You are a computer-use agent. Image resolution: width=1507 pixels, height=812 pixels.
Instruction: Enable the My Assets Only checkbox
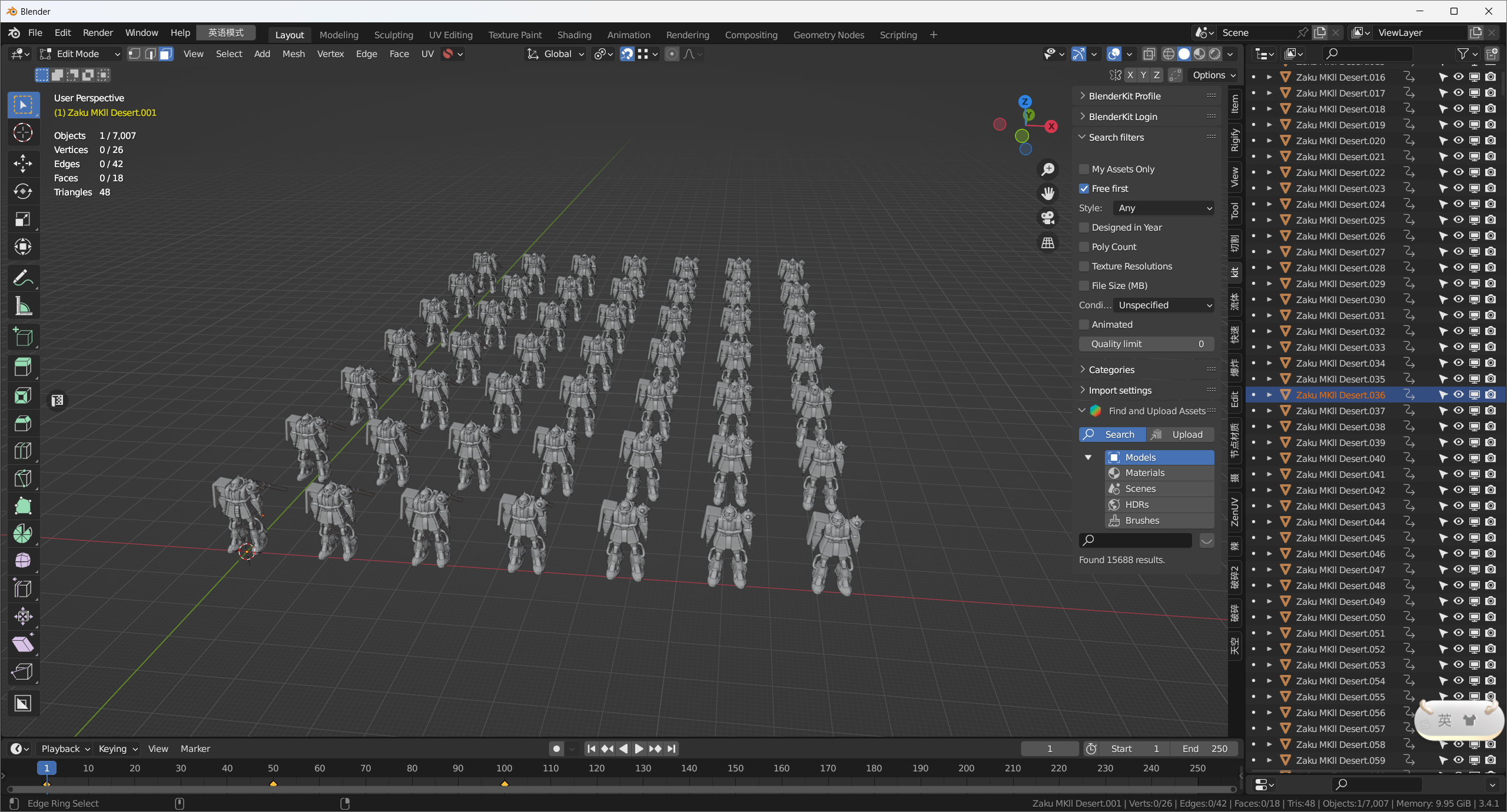1084,169
